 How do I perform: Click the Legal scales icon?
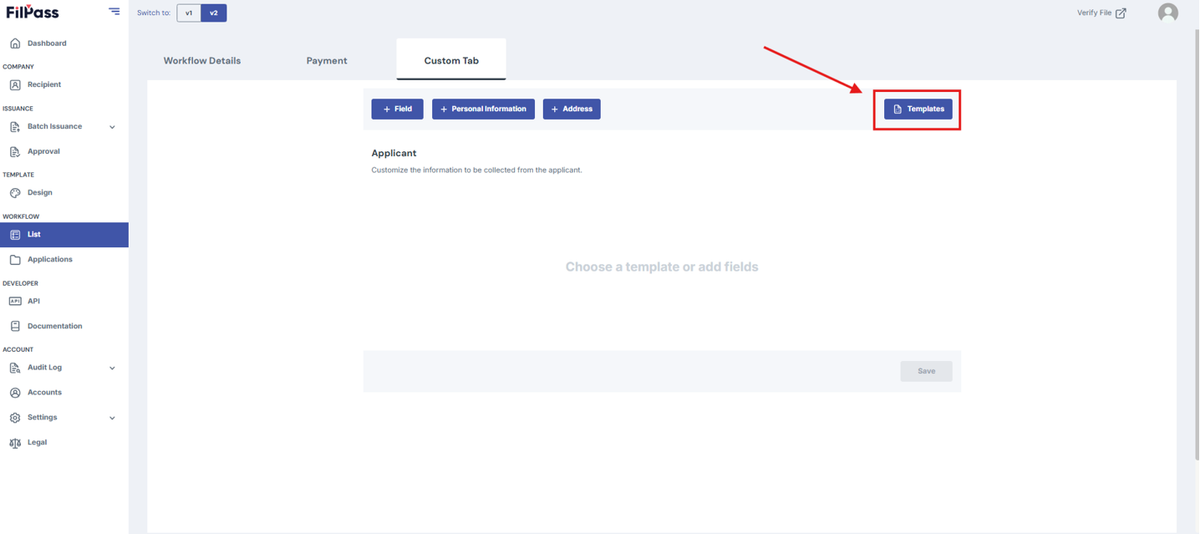pyautogui.click(x=15, y=443)
